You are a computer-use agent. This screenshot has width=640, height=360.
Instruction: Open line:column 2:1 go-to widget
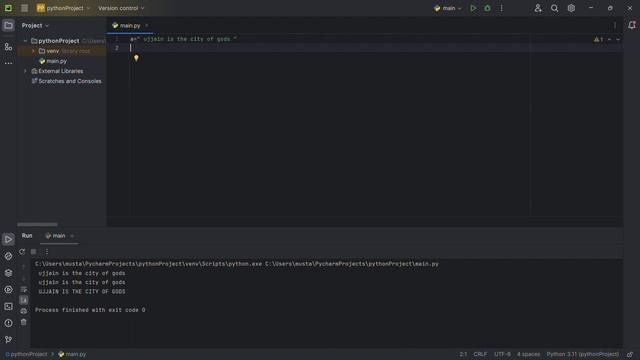tap(463, 354)
